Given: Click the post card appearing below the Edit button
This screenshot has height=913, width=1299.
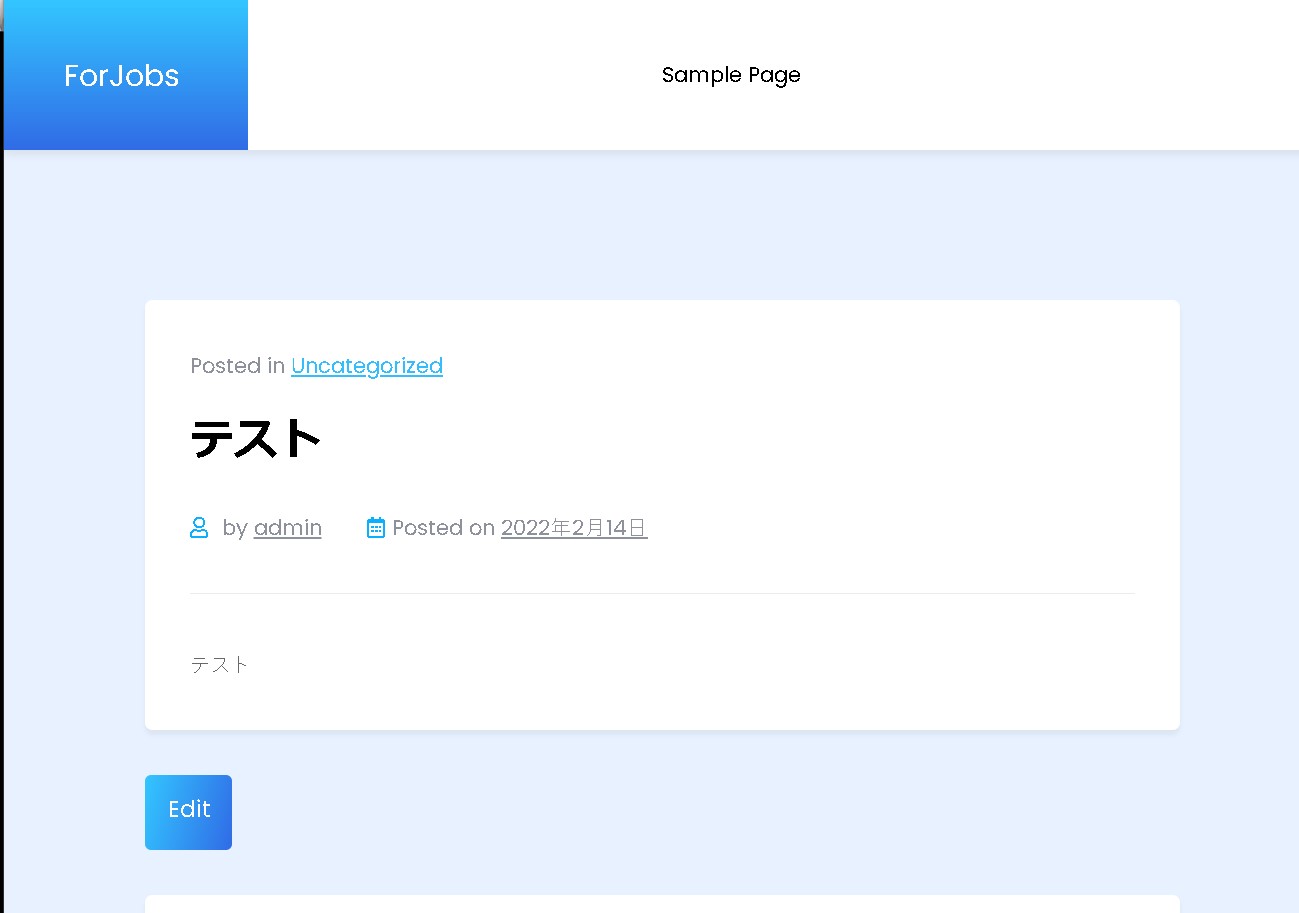Looking at the screenshot, I should pos(660,903).
